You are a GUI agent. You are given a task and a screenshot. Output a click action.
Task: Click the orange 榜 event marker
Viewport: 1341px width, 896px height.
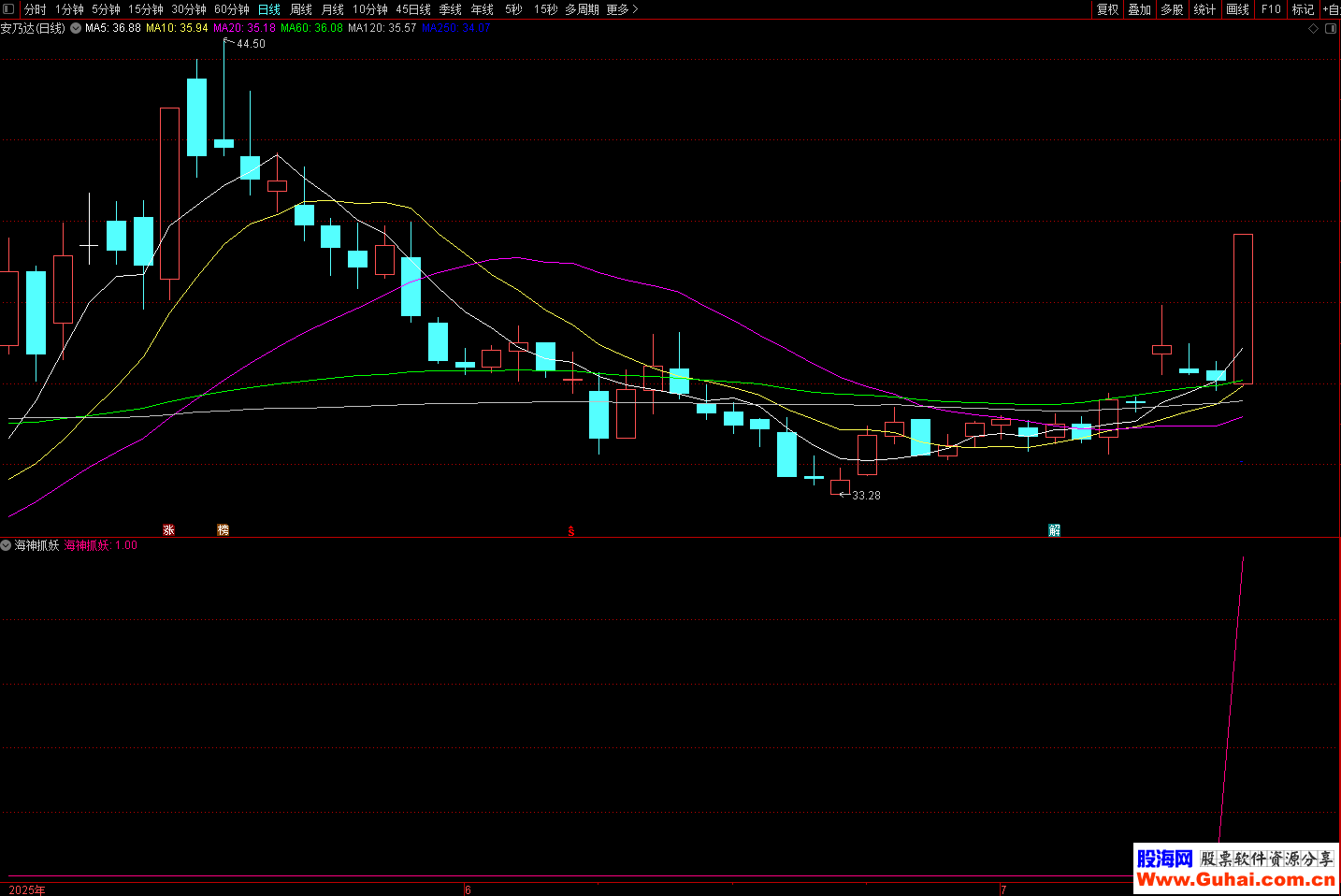pyautogui.click(x=223, y=529)
